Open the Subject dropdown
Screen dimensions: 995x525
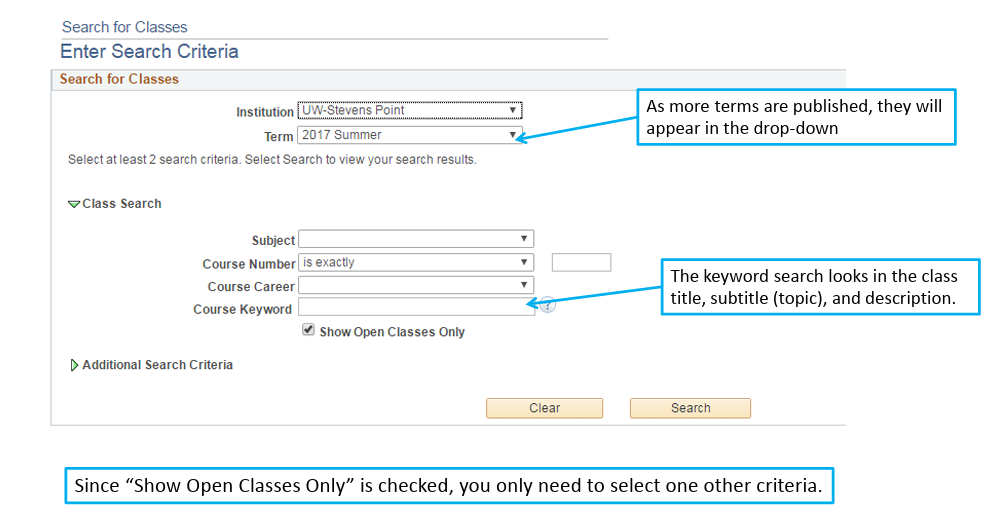(416, 239)
